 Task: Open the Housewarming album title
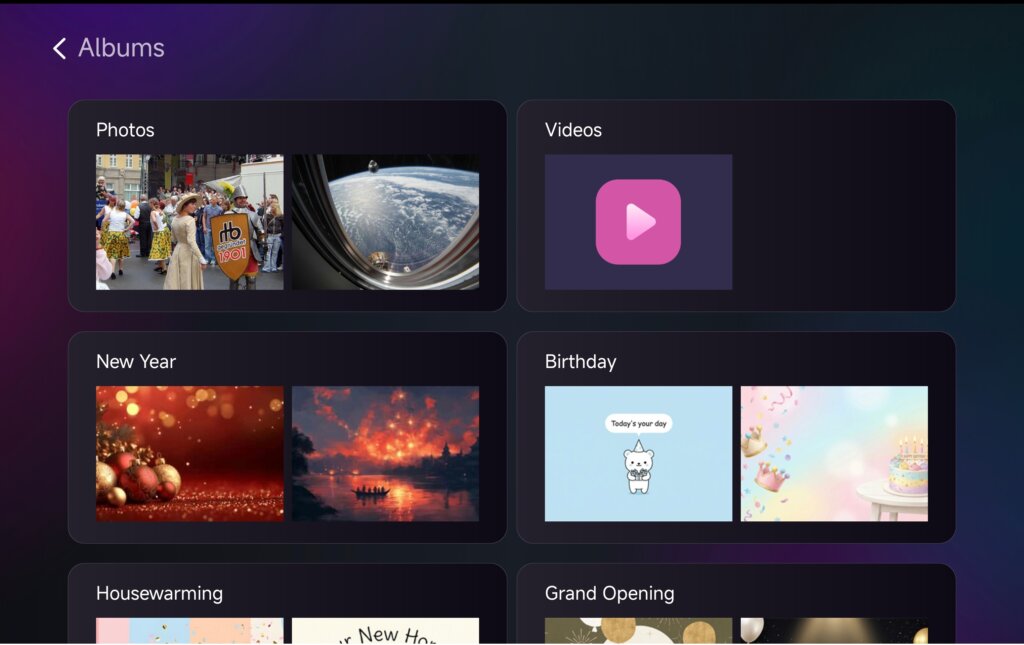[x=159, y=593]
